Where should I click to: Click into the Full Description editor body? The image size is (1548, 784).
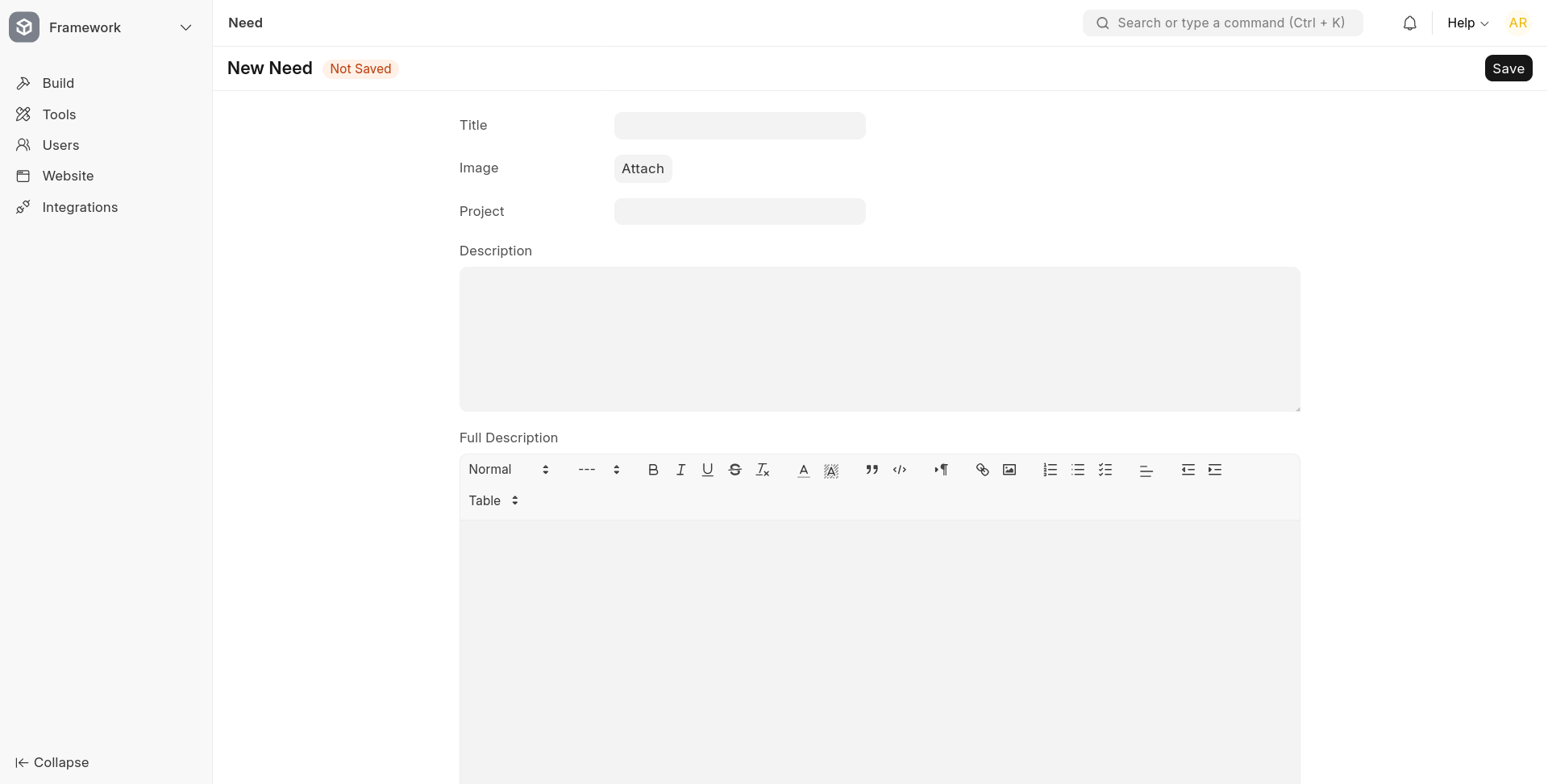coord(880,652)
